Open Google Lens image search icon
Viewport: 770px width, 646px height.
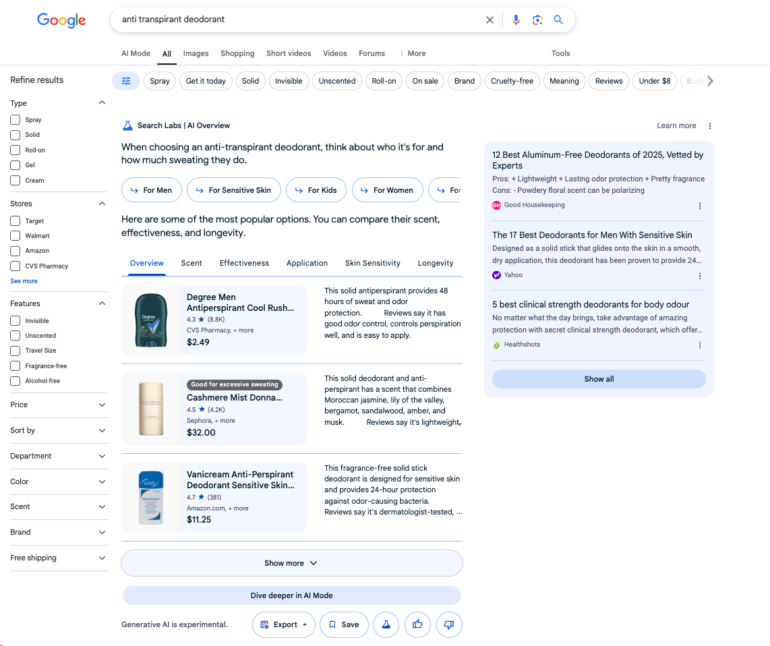[x=537, y=20]
